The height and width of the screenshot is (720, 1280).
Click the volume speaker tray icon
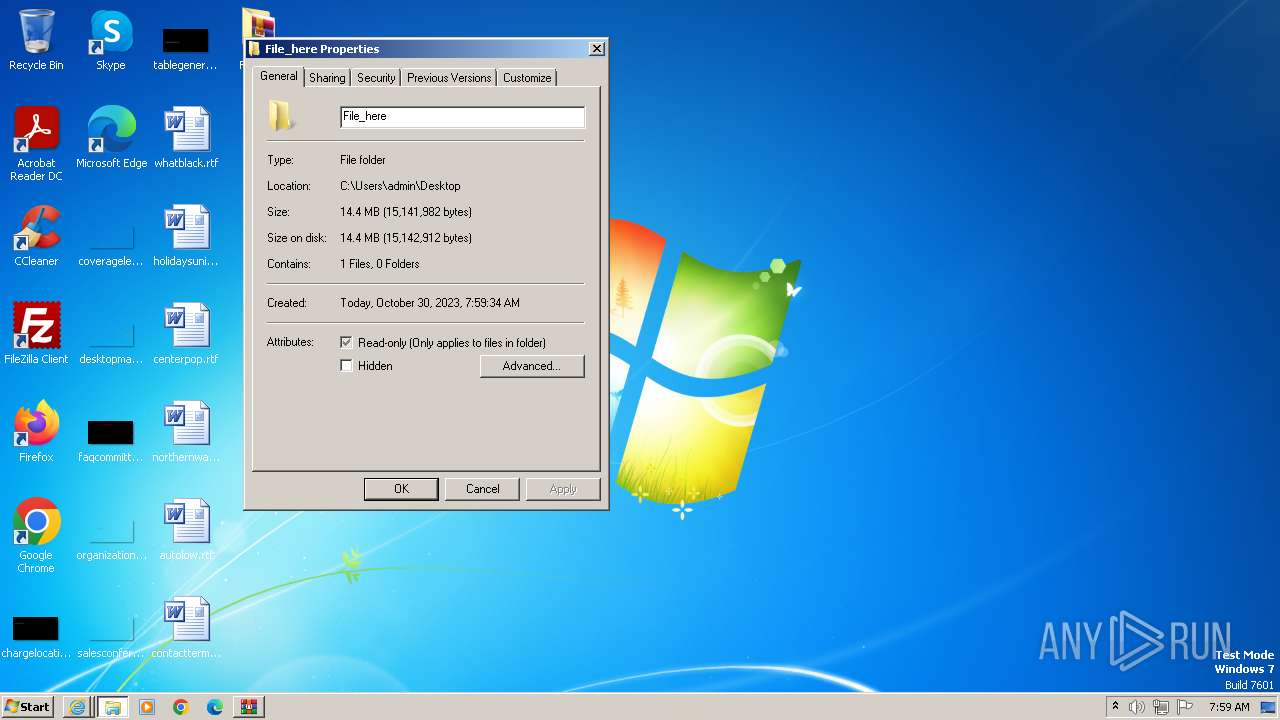(x=1137, y=707)
